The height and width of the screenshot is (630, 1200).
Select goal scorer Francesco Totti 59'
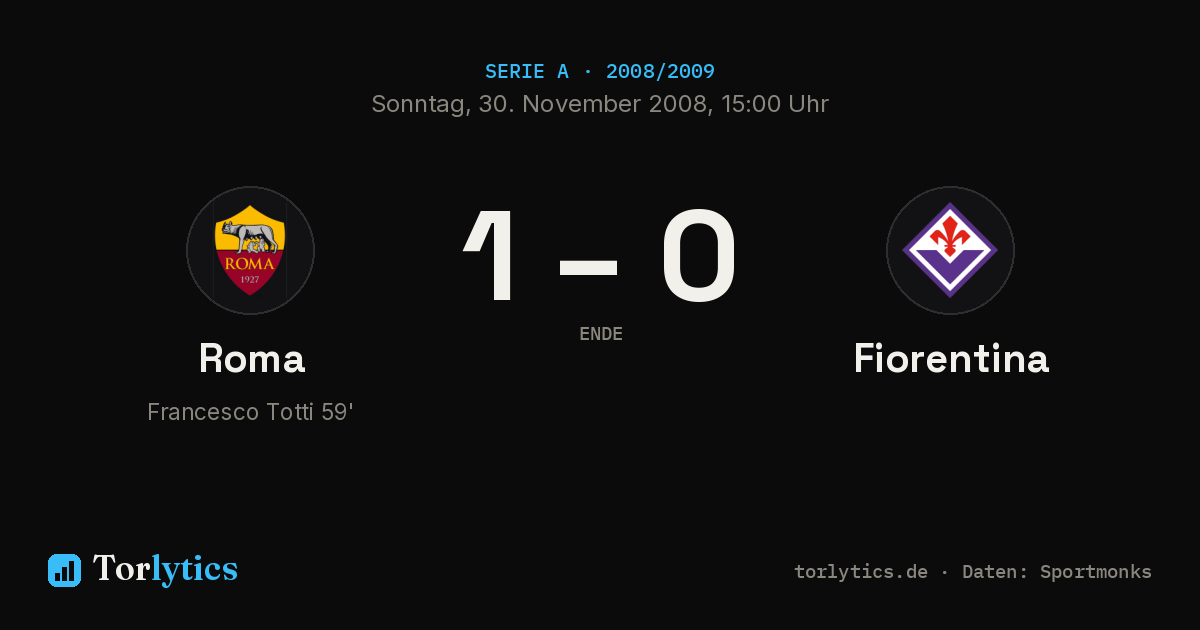[x=250, y=412]
